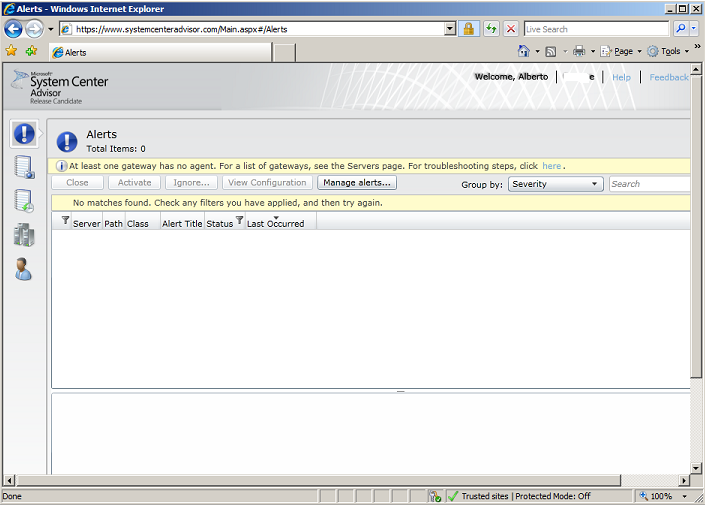Click the pane splitter grip handle
The width and height of the screenshot is (705, 505).
click(x=401, y=391)
